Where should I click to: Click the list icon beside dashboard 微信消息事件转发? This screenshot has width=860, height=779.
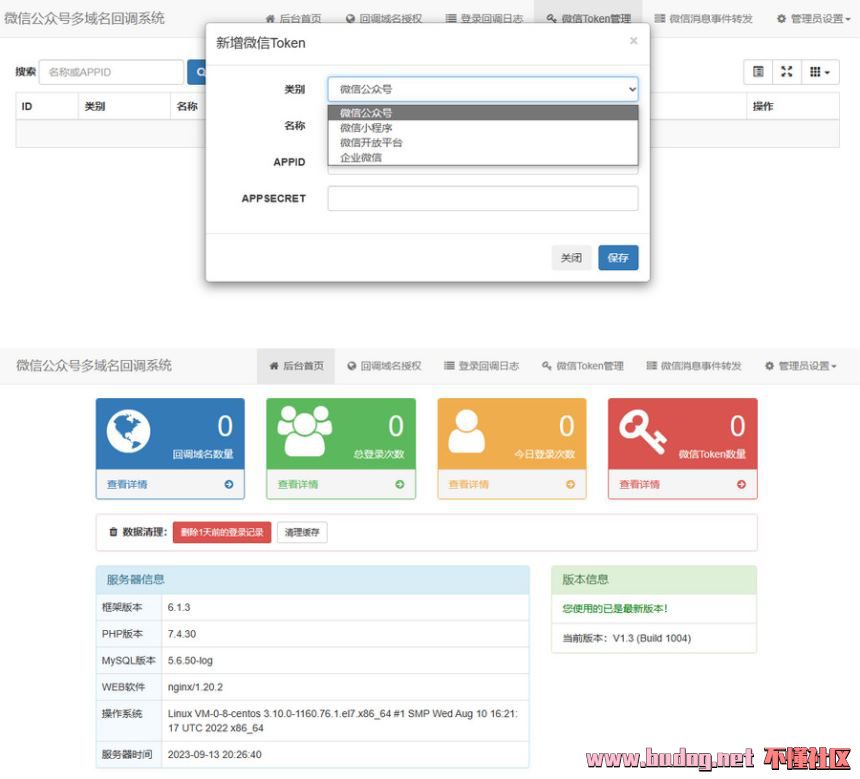pyautogui.click(x=652, y=366)
